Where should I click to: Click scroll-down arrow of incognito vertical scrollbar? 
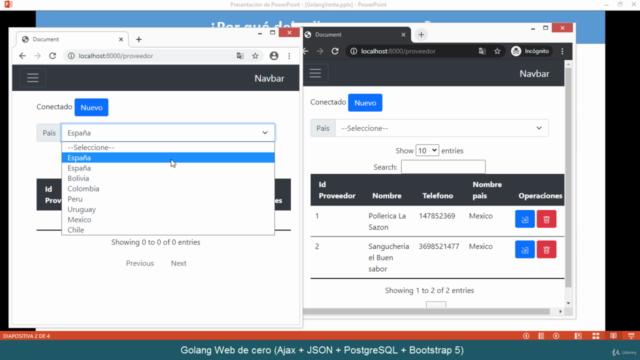click(568, 303)
